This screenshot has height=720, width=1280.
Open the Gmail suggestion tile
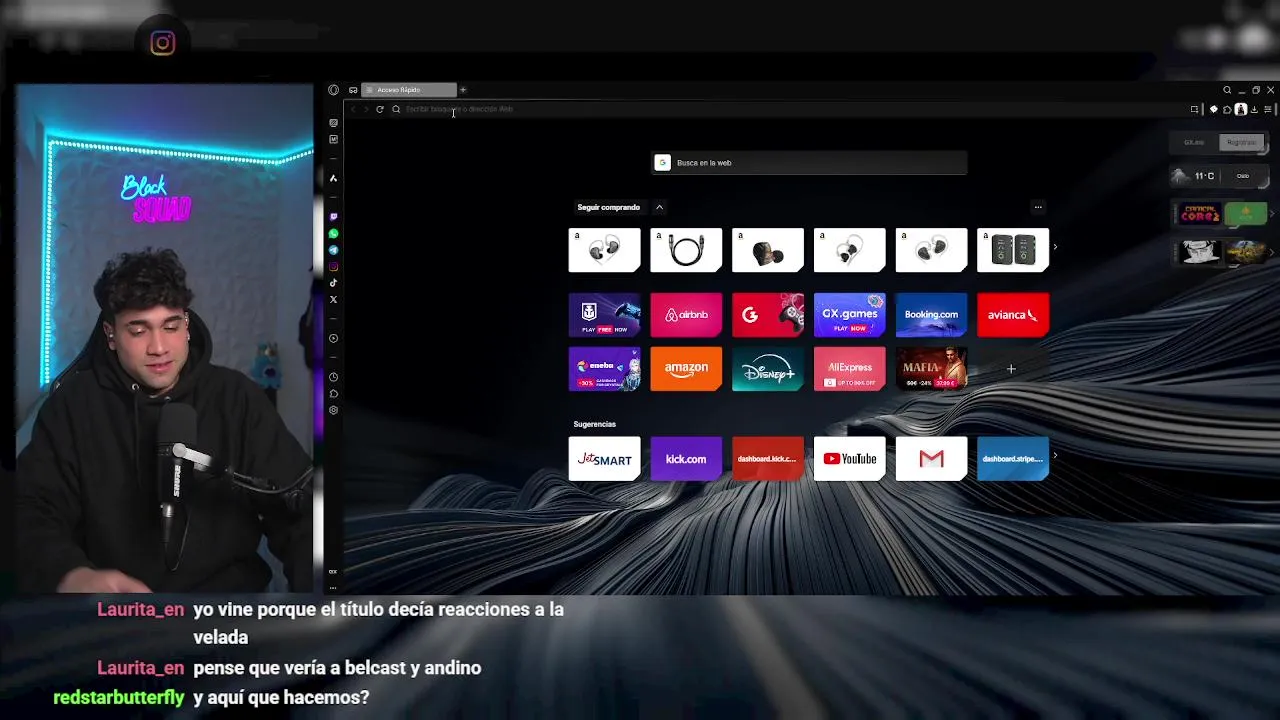click(x=931, y=459)
